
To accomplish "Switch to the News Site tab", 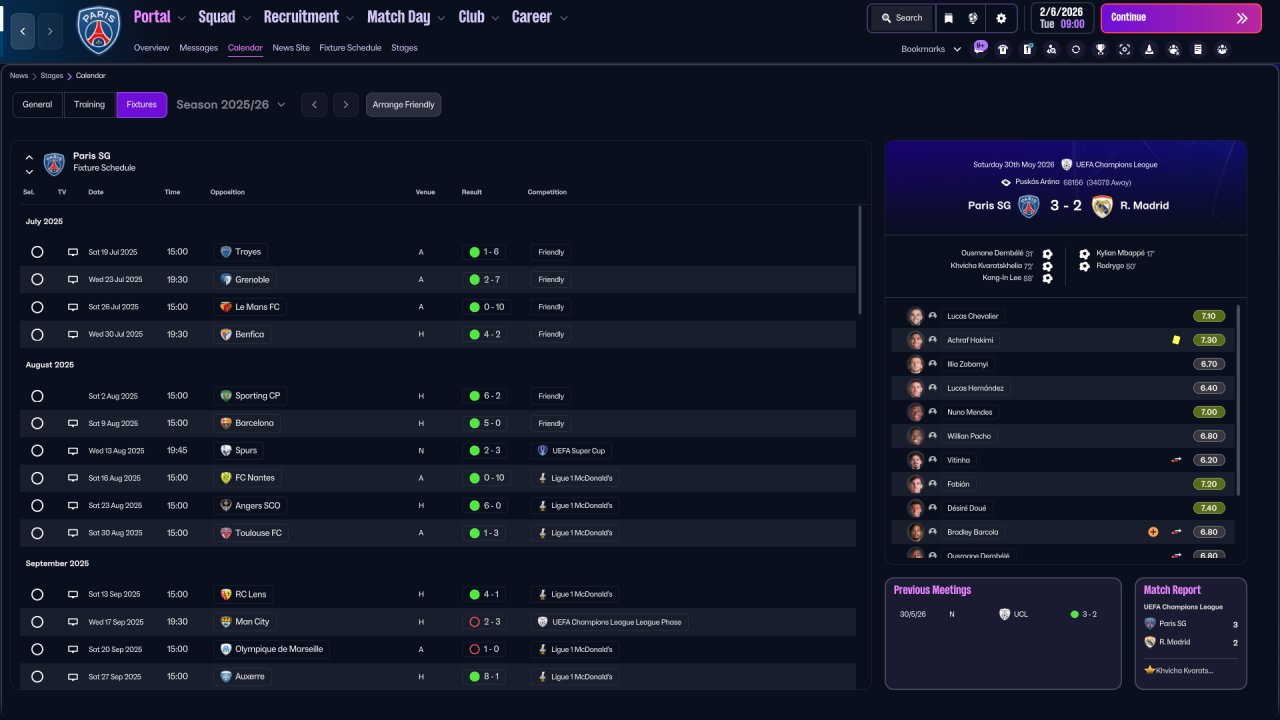I will tap(291, 48).
